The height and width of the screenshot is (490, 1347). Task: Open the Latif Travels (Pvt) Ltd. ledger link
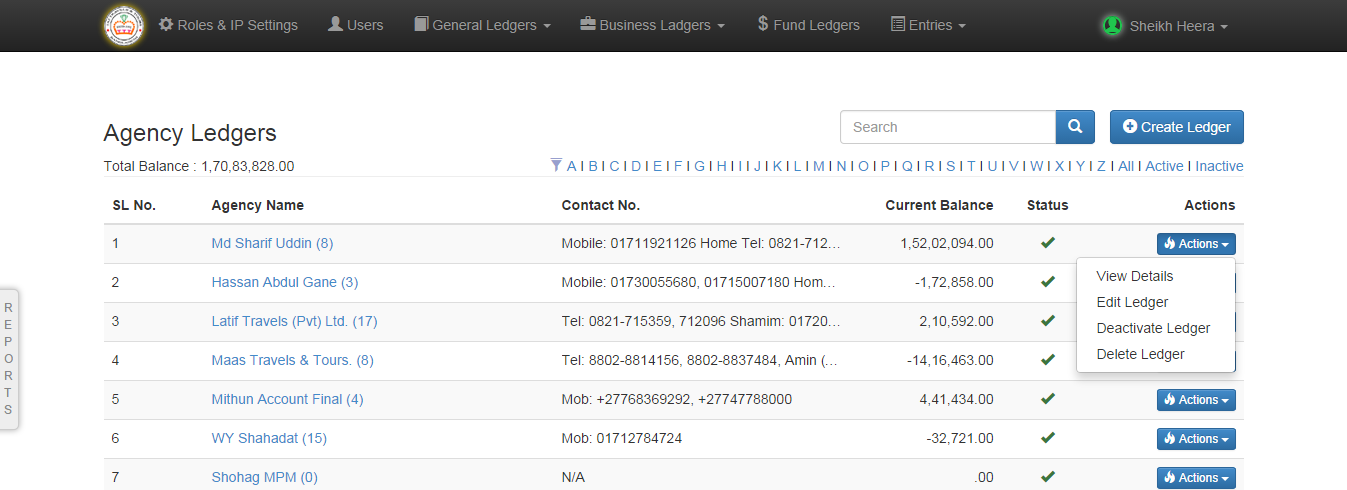click(x=294, y=321)
